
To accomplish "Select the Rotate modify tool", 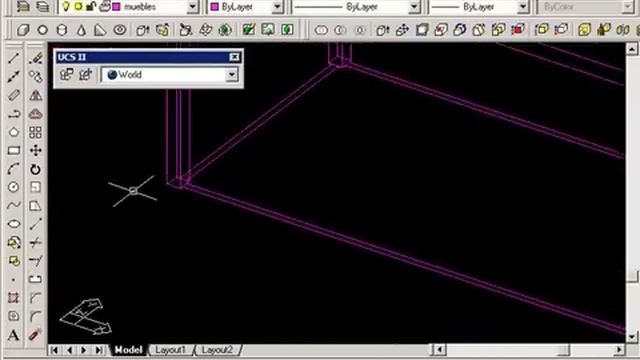I will click(36, 169).
